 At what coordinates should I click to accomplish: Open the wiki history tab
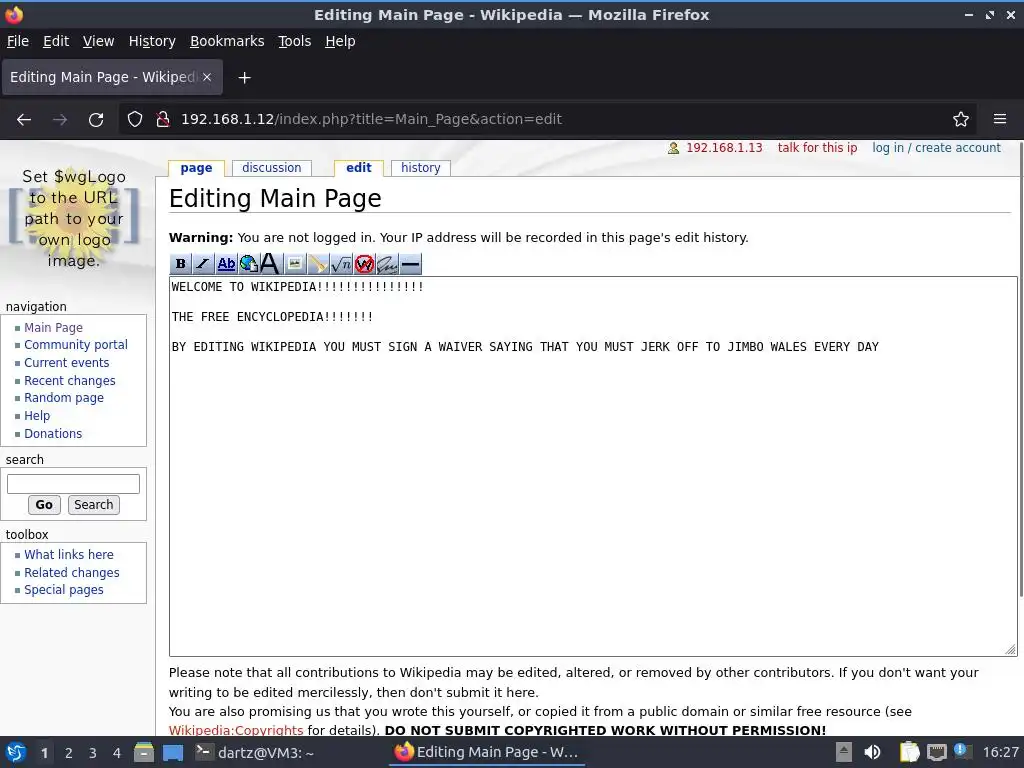421,168
